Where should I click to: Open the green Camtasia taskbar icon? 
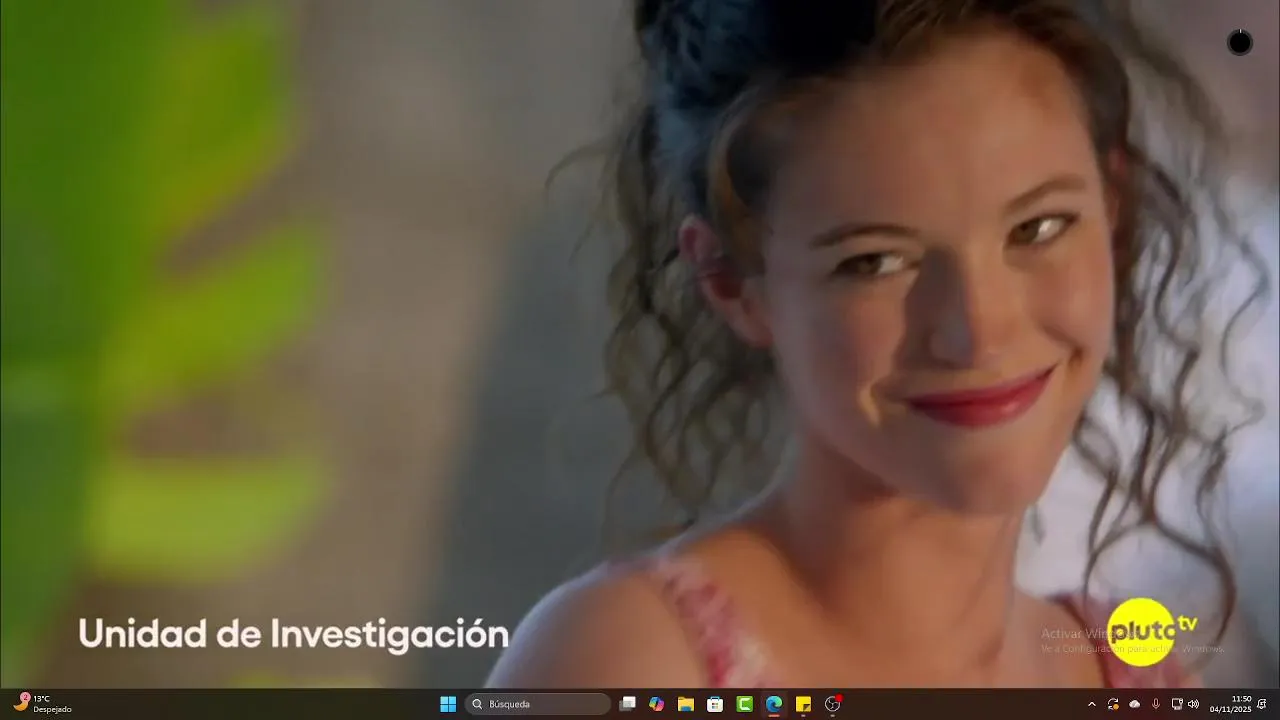pos(744,704)
